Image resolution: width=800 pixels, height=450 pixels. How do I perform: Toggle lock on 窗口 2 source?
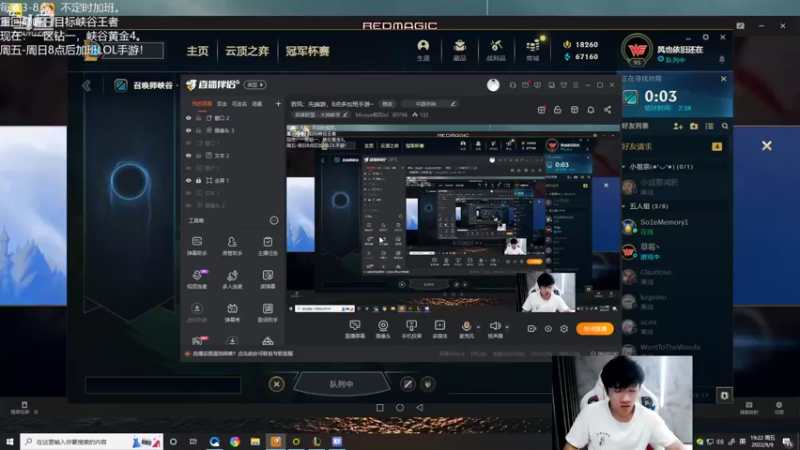[x=198, y=118]
